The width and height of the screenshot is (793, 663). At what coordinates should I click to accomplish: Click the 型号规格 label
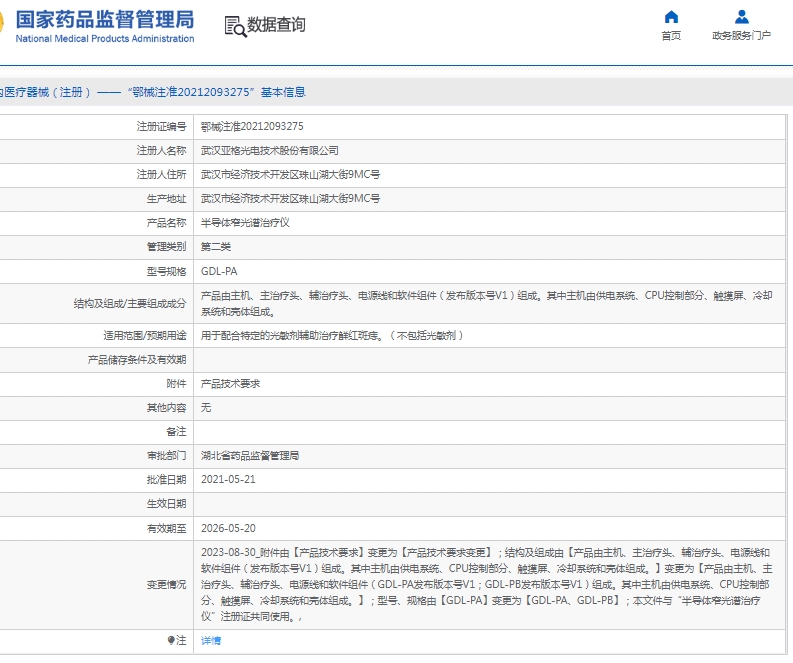166,272
